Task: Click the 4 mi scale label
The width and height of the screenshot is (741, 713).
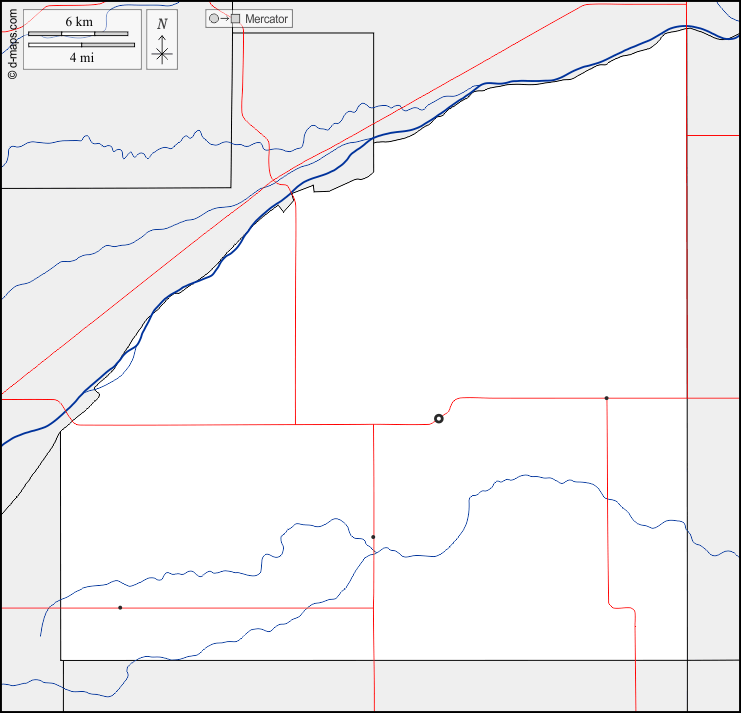Action: tap(80, 57)
